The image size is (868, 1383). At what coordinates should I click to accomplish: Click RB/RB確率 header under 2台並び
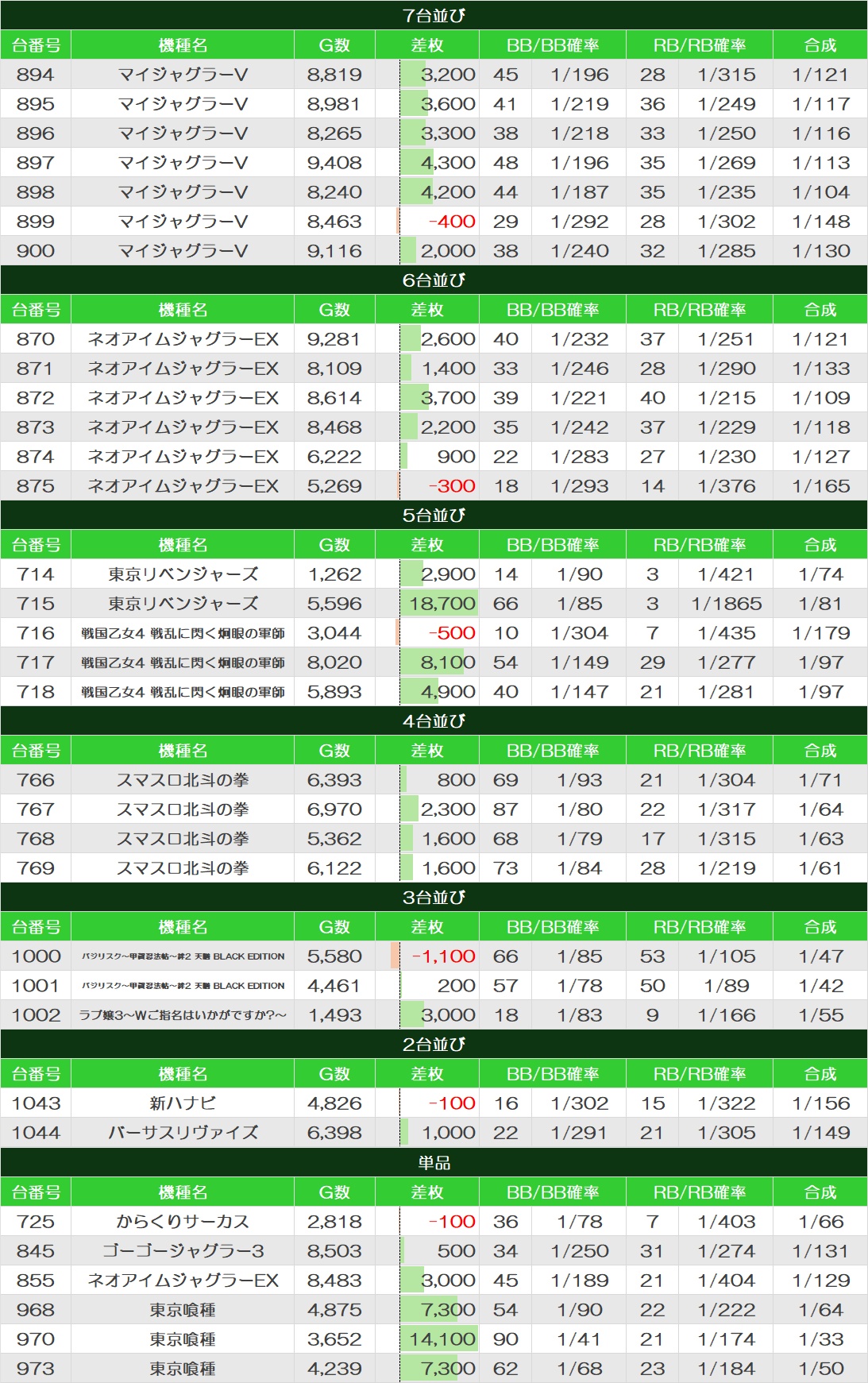coord(700,1074)
